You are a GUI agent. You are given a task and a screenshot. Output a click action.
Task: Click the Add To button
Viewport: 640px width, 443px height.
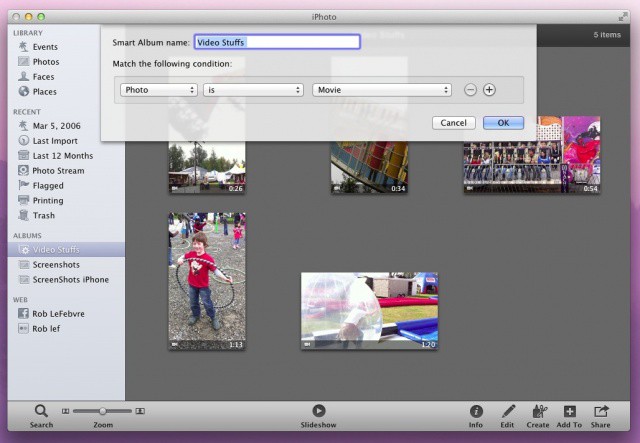click(569, 411)
